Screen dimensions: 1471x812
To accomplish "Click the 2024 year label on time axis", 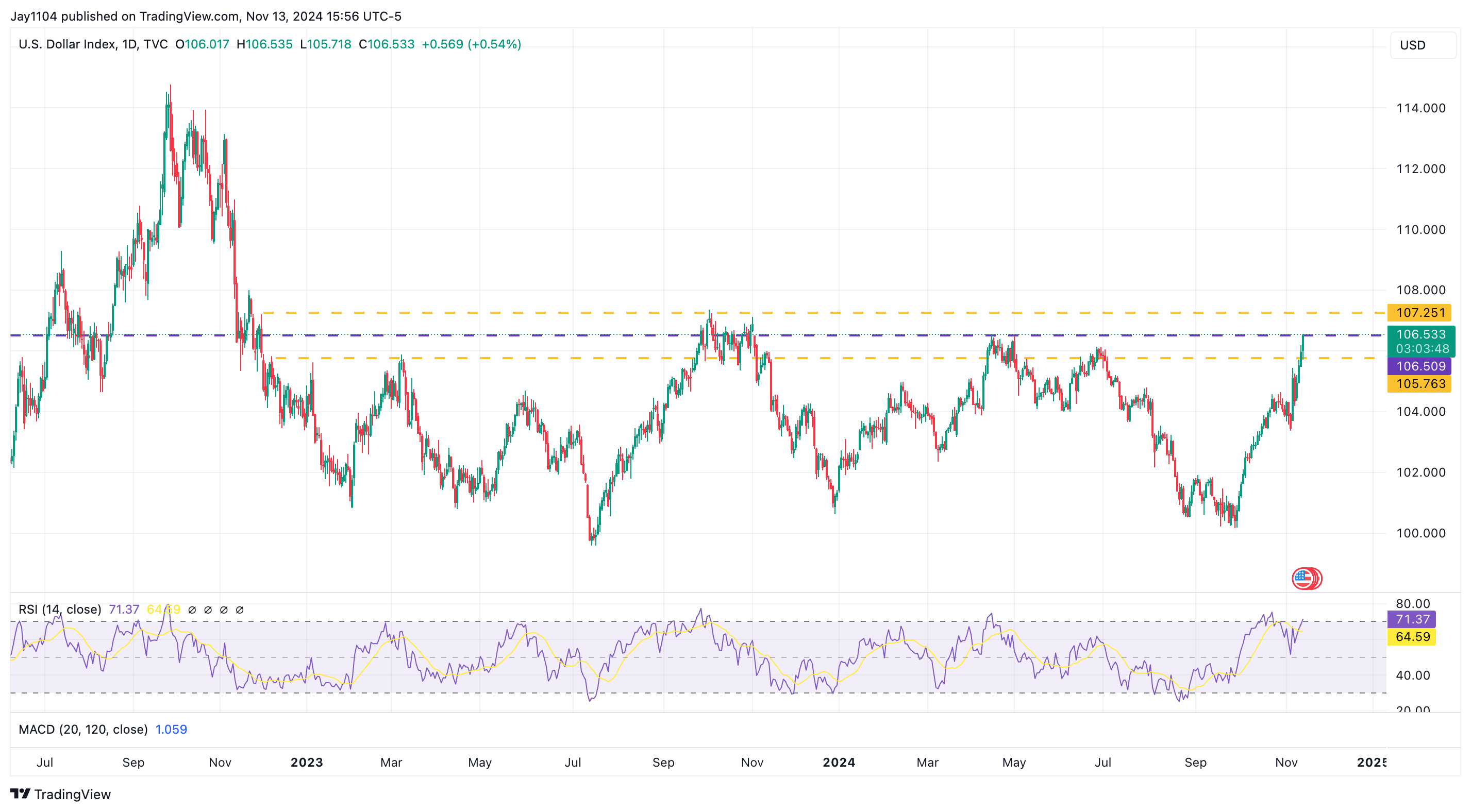I will [839, 763].
